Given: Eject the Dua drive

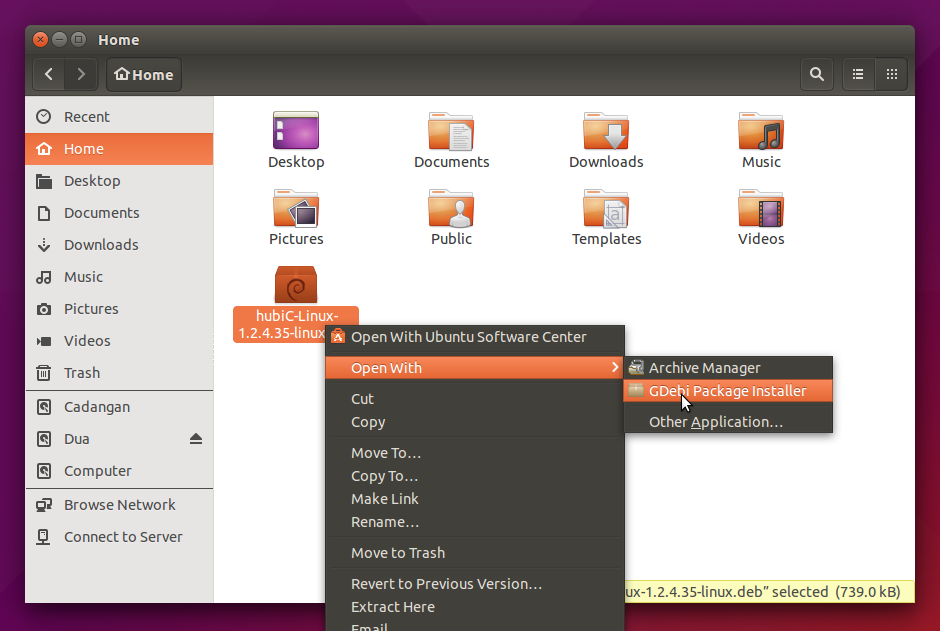Looking at the screenshot, I should 195,439.
